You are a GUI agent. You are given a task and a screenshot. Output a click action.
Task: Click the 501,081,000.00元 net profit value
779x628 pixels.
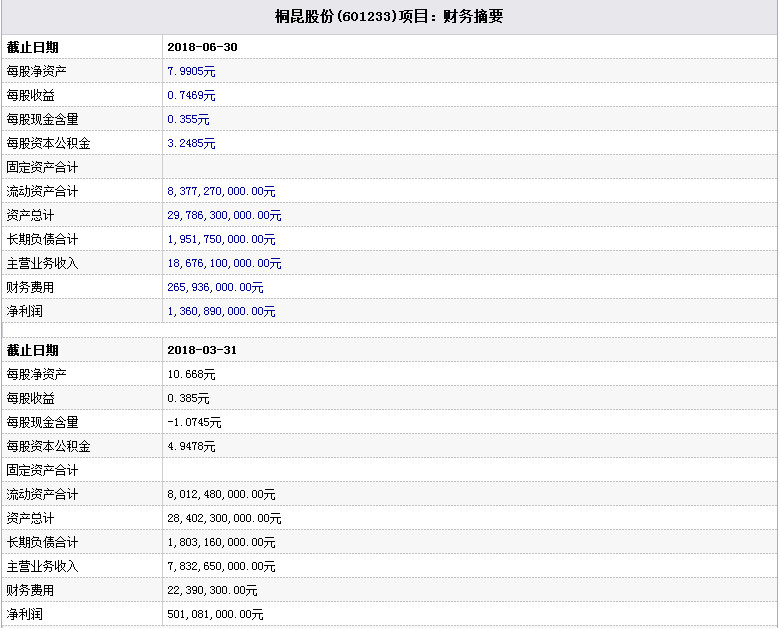coord(215,614)
